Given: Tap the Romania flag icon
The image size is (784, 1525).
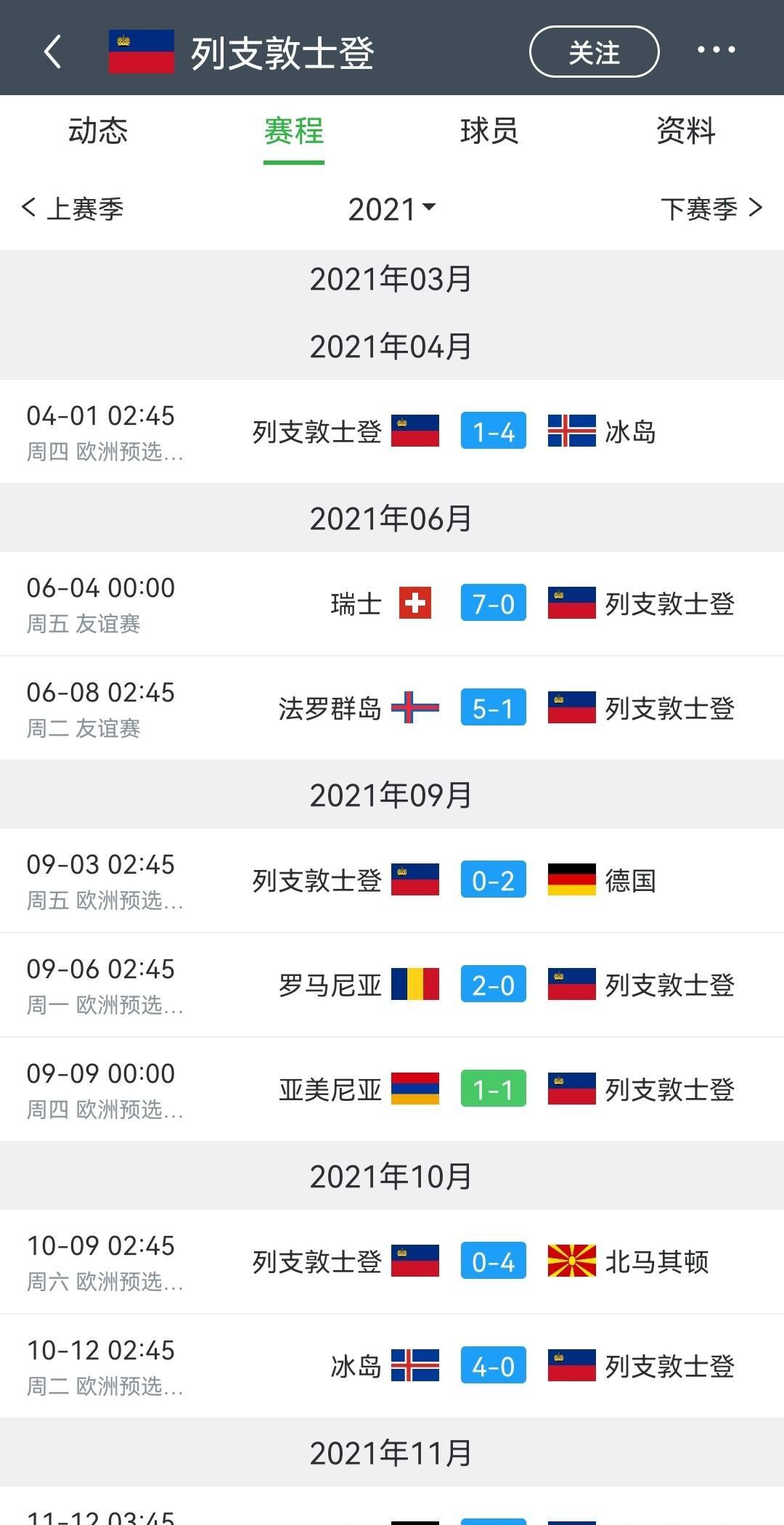Looking at the screenshot, I should [415, 985].
